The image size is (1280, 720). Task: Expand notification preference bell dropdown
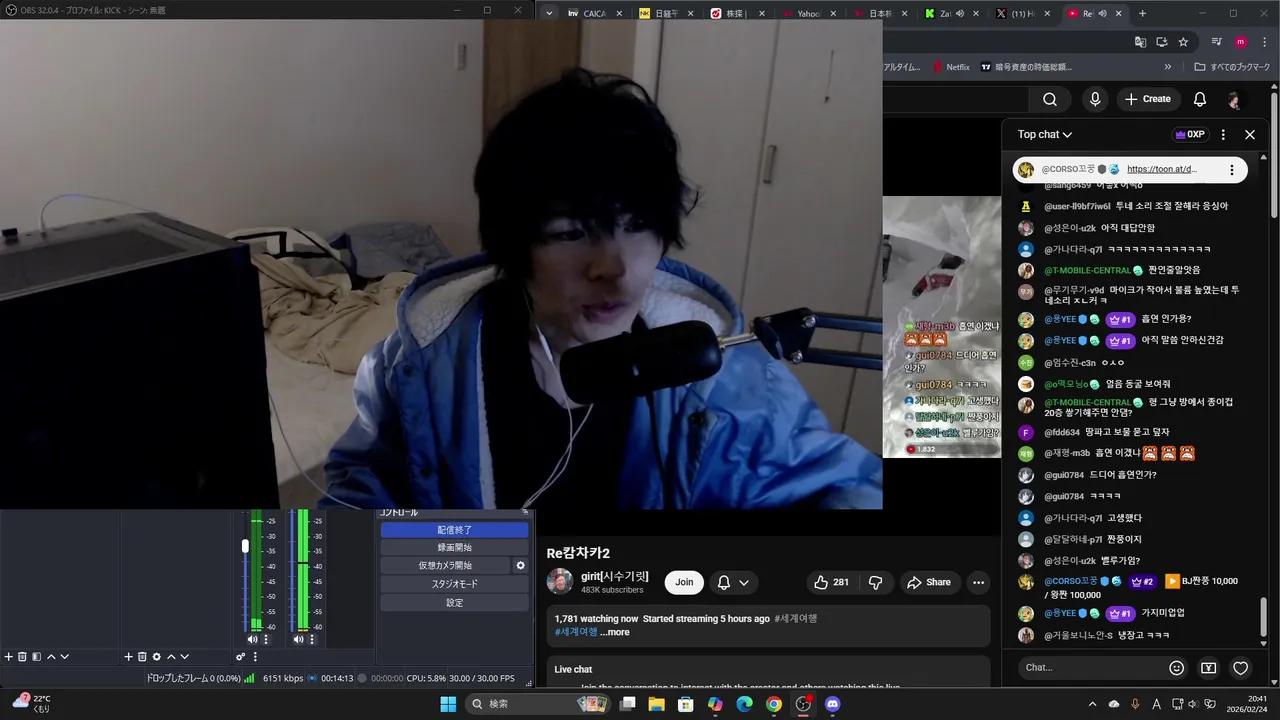pyautogui.click(x=733, y=582)
